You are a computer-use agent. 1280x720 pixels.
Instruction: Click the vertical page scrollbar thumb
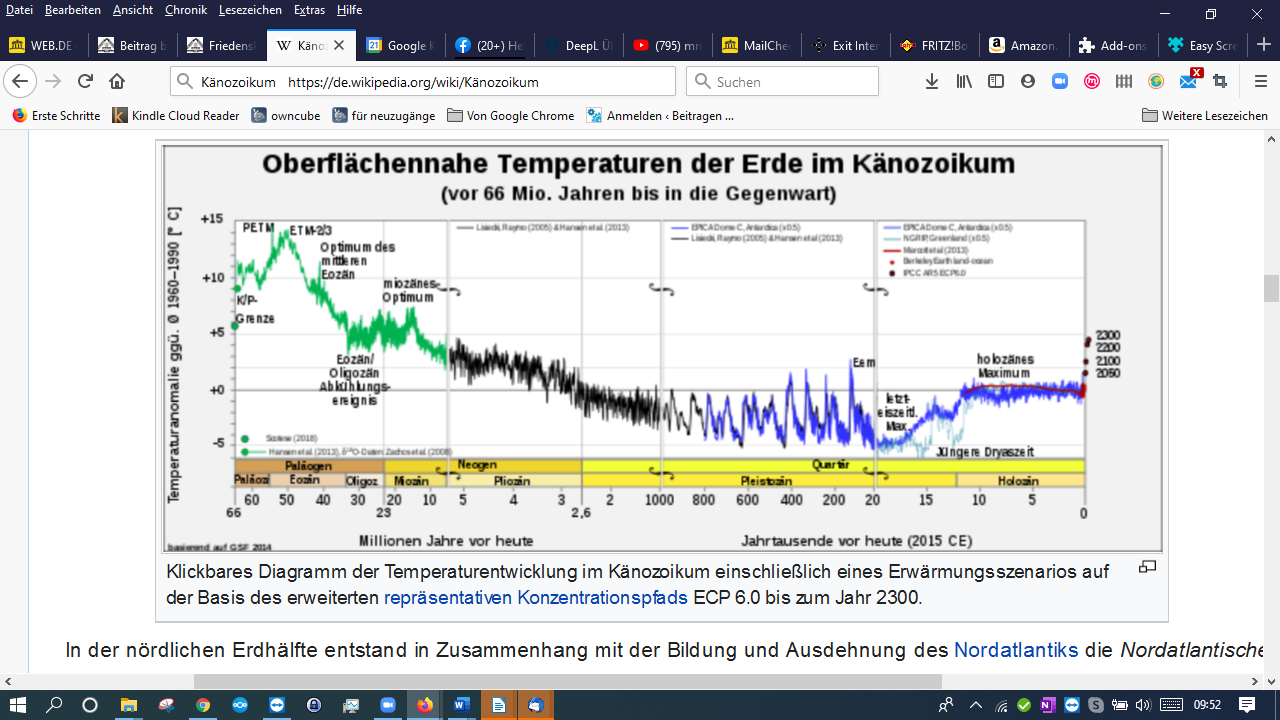[1271, 288]
